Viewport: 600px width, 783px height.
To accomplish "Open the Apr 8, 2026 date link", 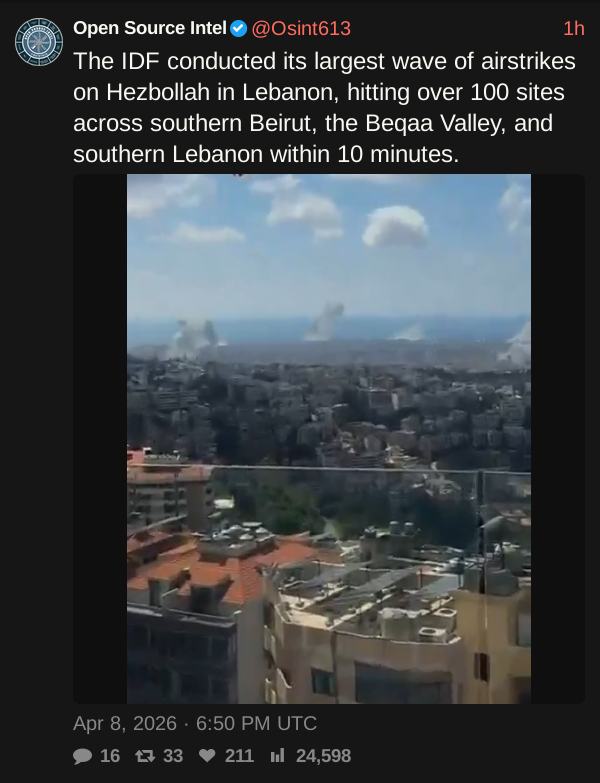I will click(x=125, y=724).
